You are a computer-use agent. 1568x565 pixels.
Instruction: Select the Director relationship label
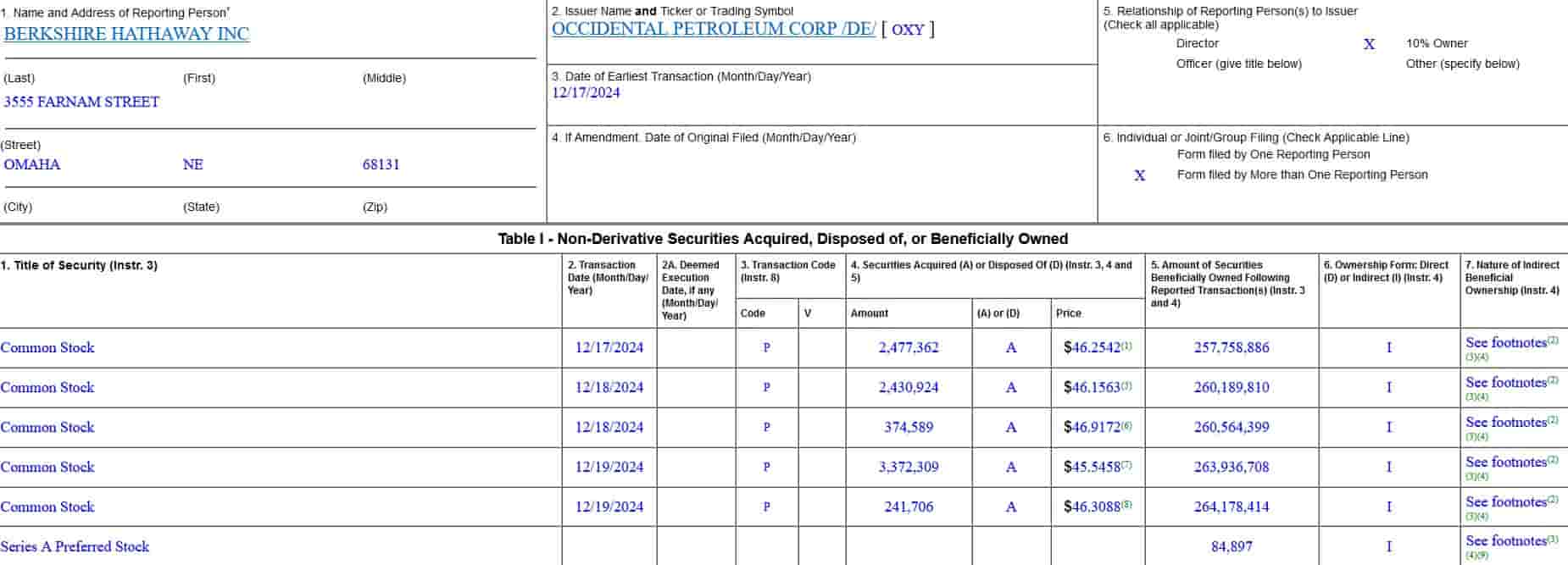coord(1197,43)
